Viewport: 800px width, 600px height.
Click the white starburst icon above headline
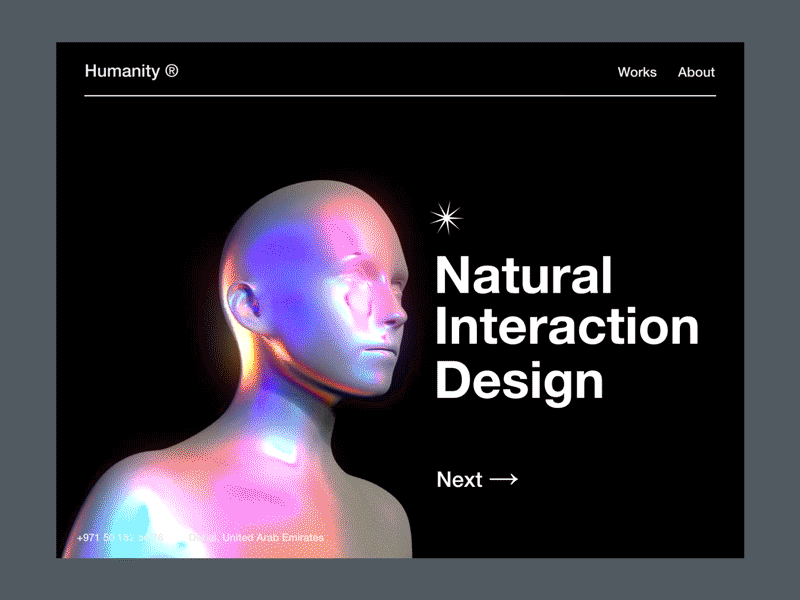[x=446, y=217]
